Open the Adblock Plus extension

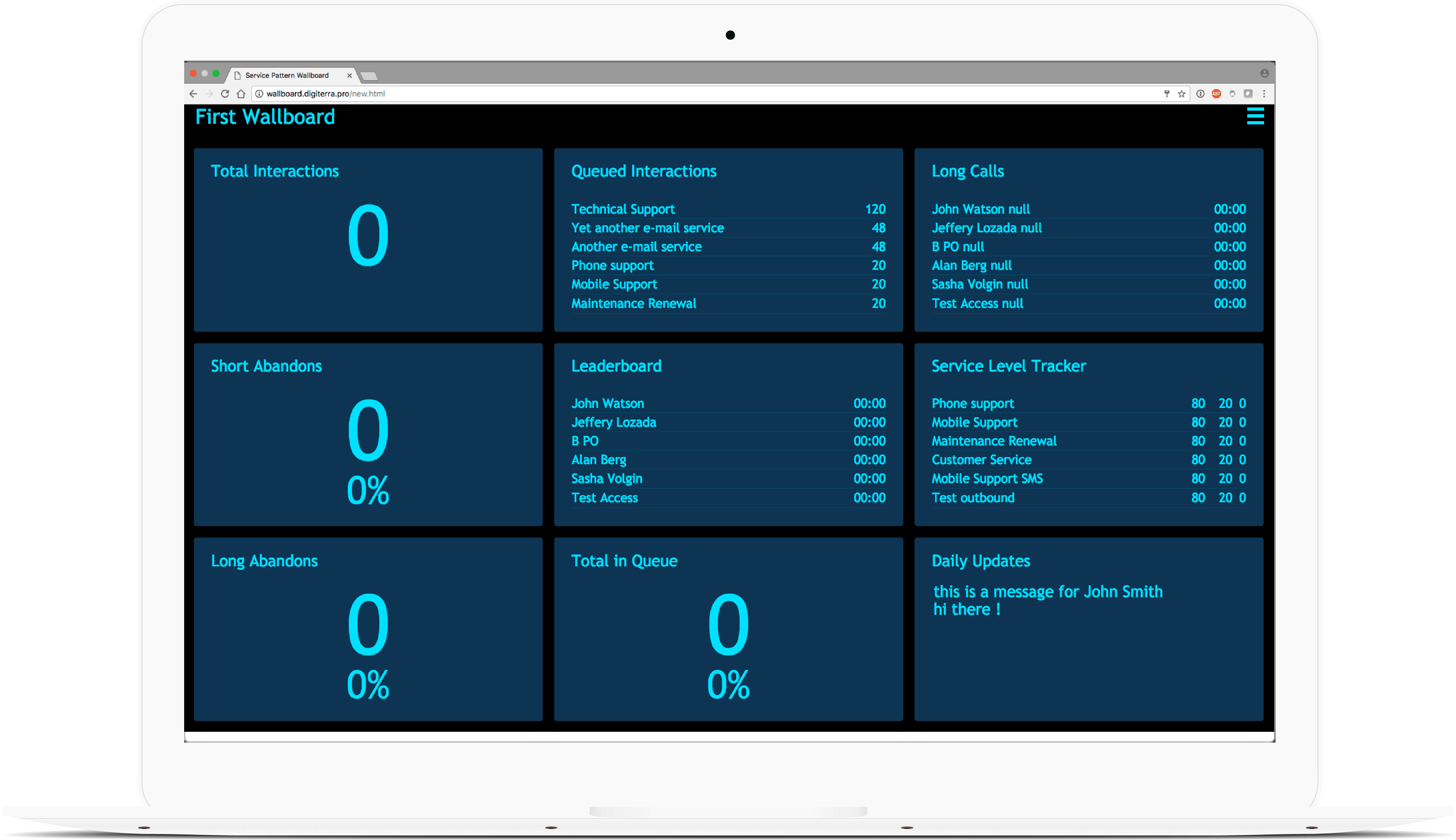coord(1217,94)
